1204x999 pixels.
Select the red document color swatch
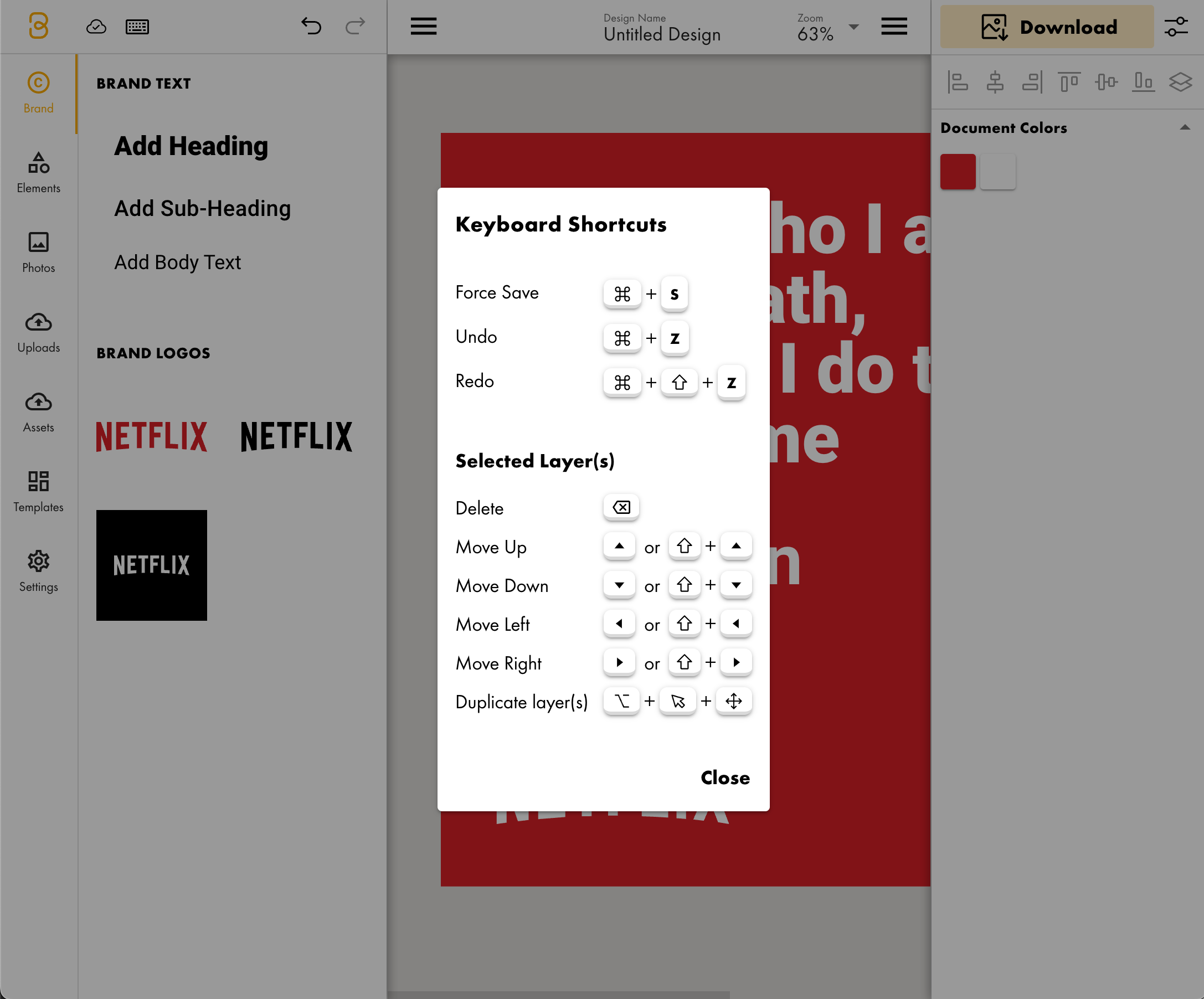958,171
